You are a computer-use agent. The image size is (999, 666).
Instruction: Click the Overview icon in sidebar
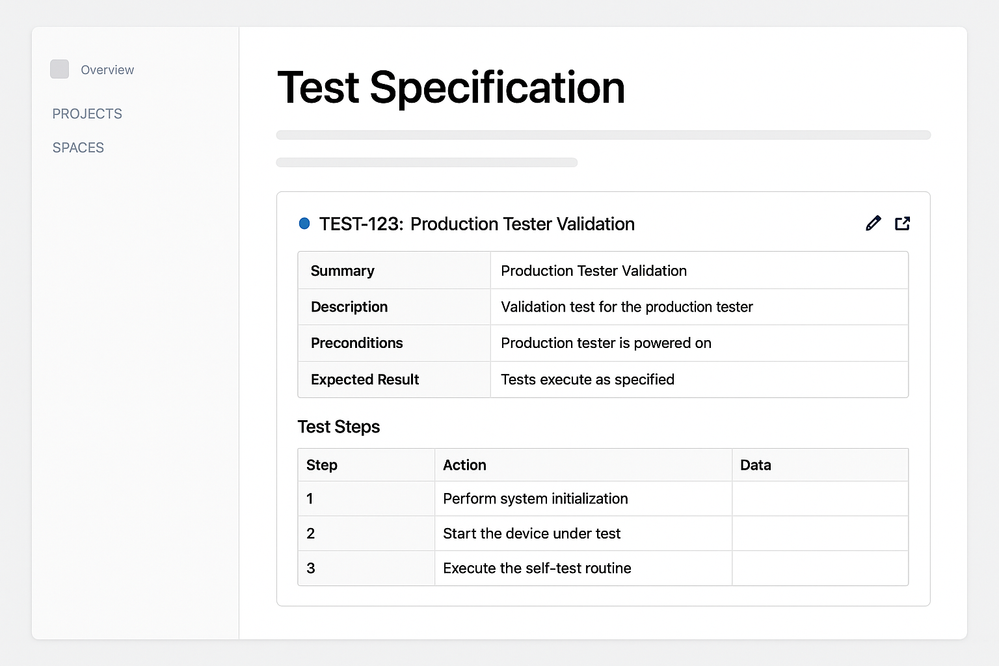60,69
